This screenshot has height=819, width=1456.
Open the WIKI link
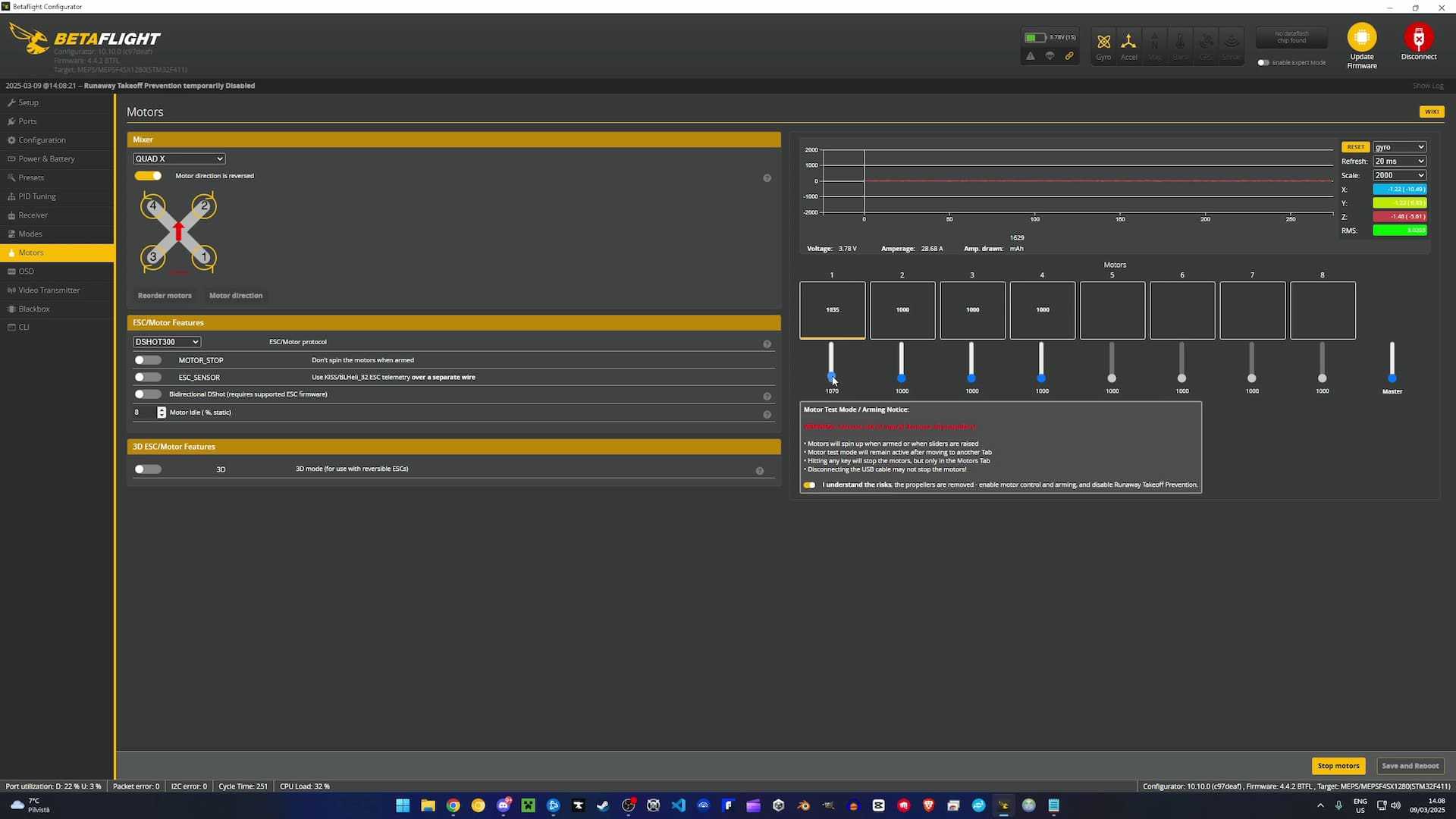[1432, 111]
